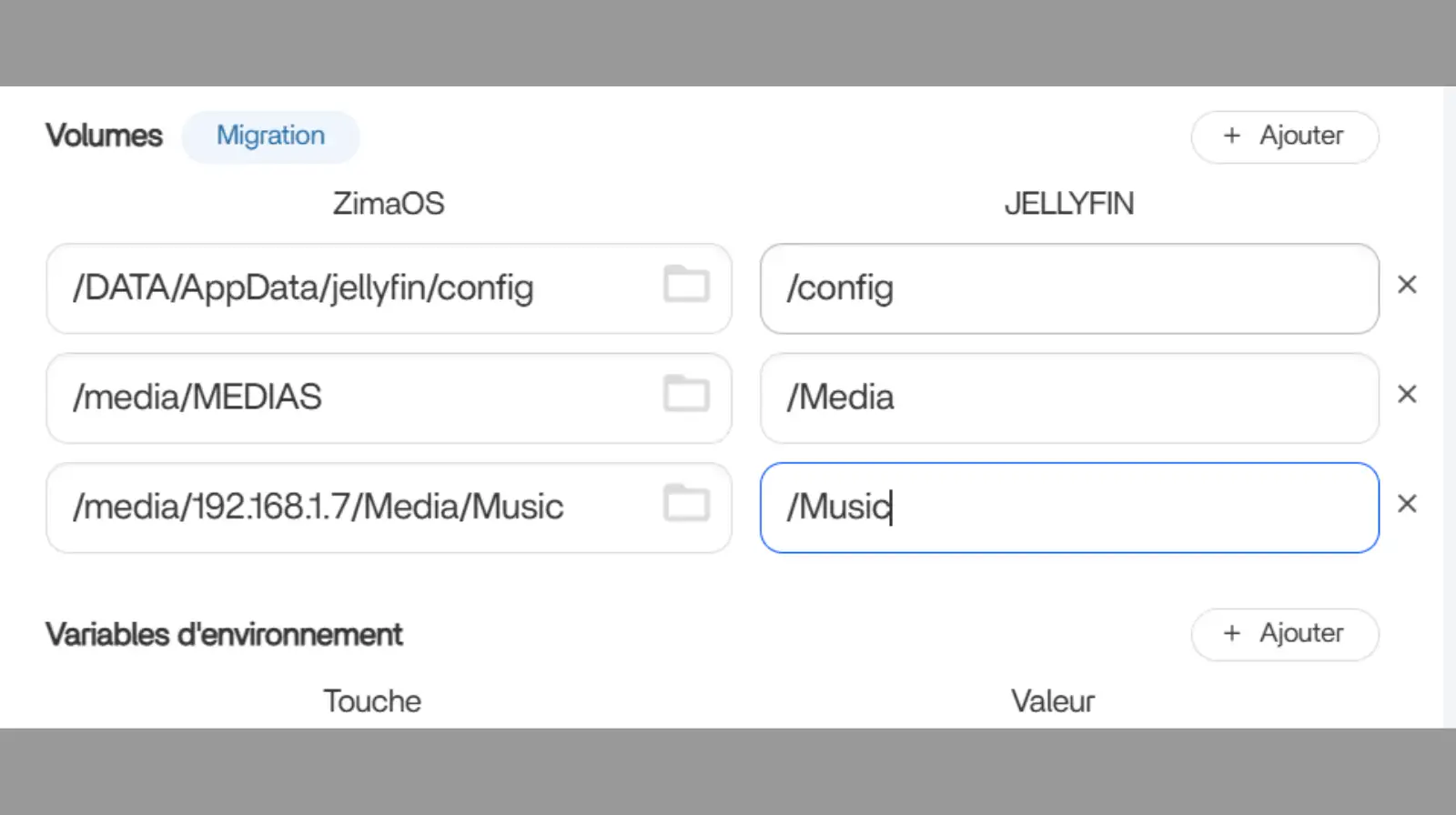The image size is (1456, 815).
Task: Remove the /Music volume mapping
Action: point(1407,504)
